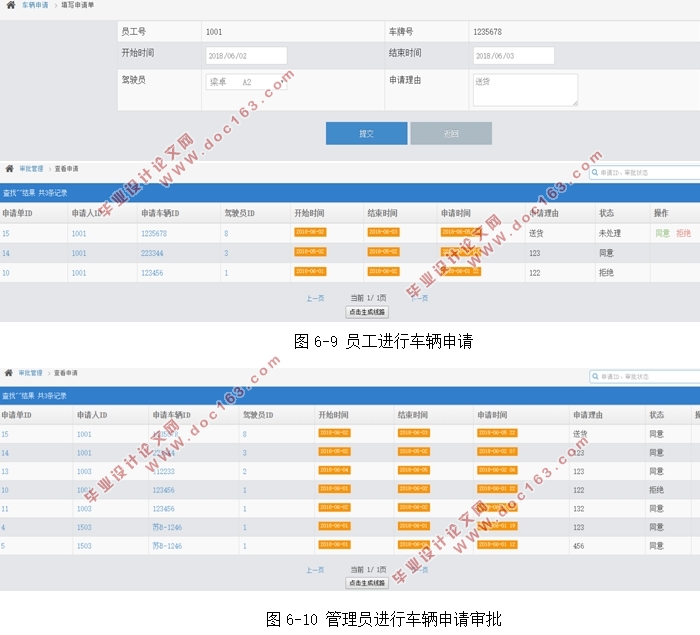Click the 拒绝 status in the bottom table row 10

pos(656,490)
